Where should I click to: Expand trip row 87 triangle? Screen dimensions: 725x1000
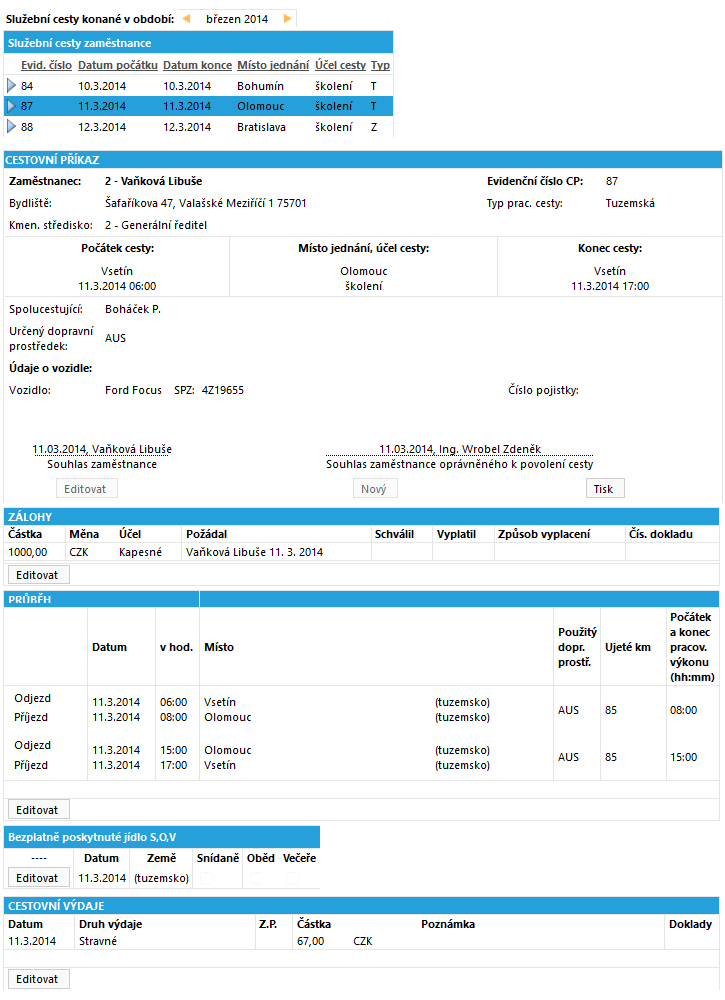click(x=11, y=106)
